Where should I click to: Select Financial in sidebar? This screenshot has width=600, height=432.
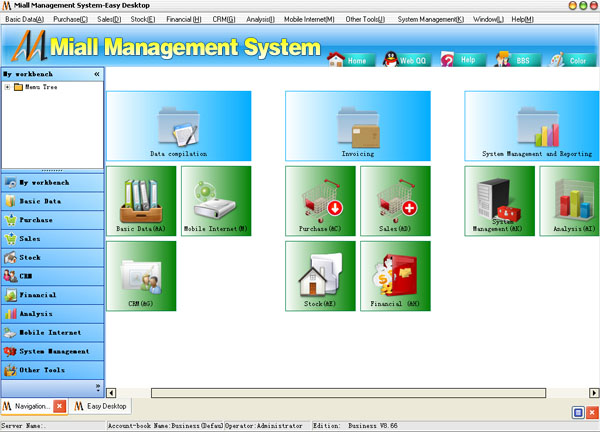point(52,295)
